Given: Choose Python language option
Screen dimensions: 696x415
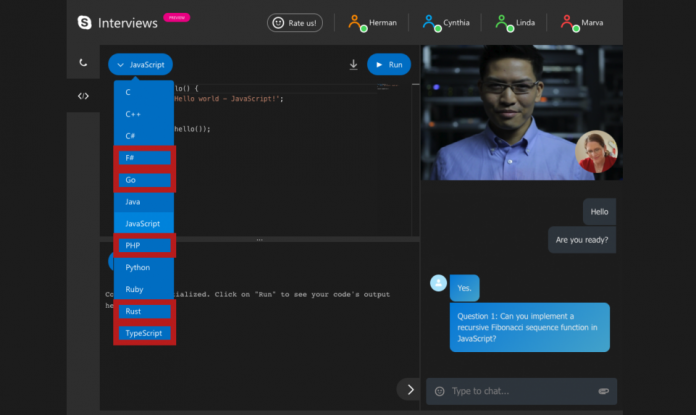Looking at the screenshot, I should tap(144, 267).
